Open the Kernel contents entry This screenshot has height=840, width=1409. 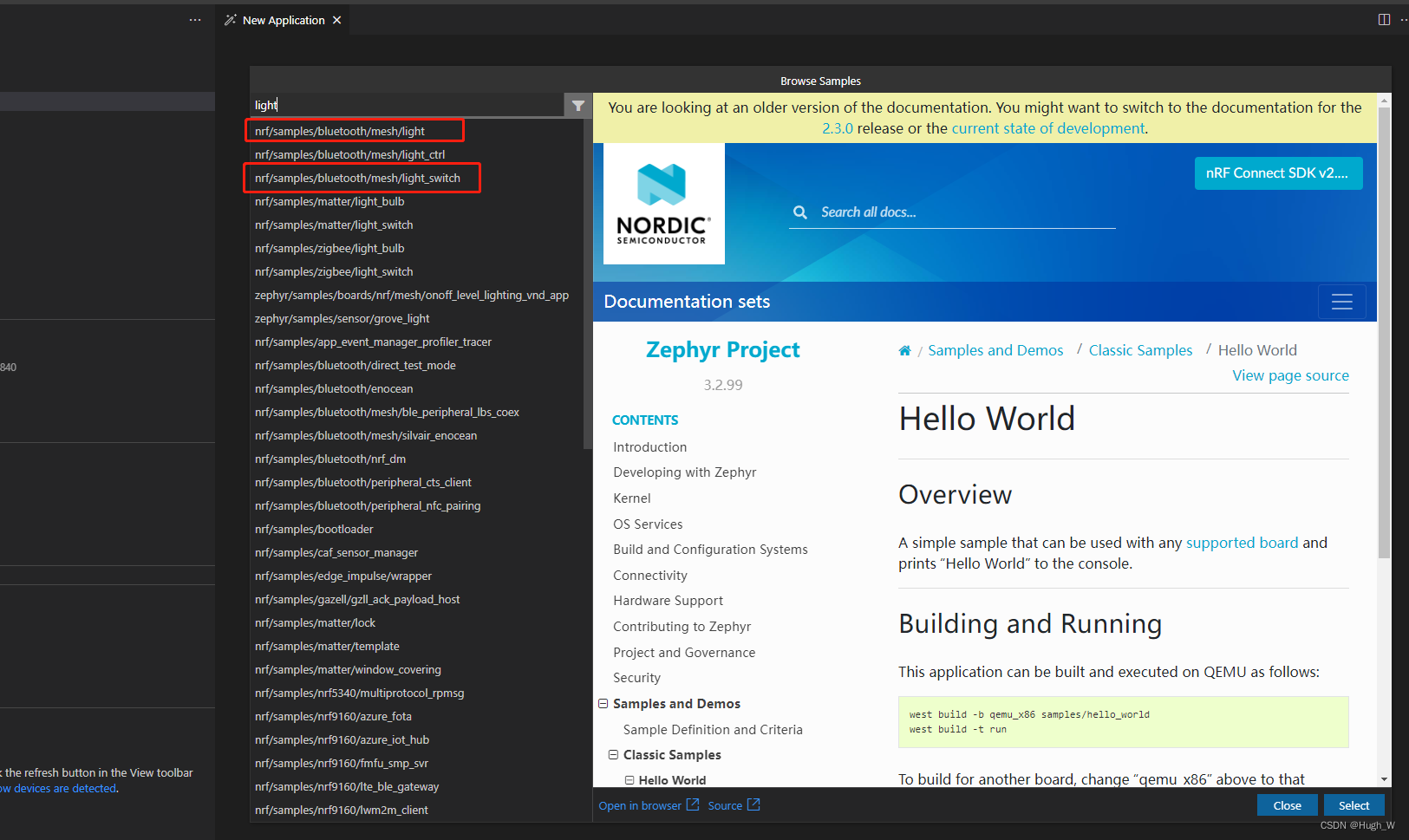[x=631, y=498]
